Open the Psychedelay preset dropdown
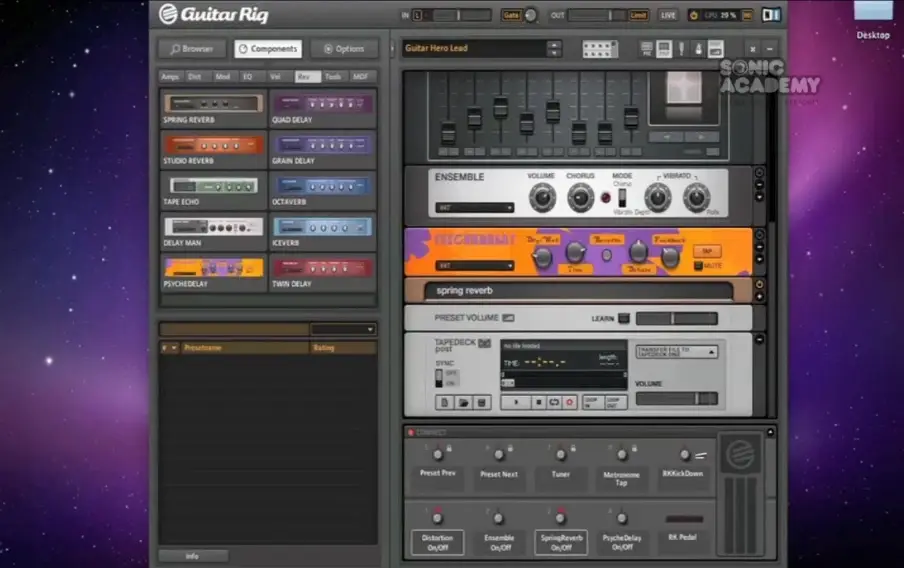Viewport: 904px width, 568px height. click(474, 266)
